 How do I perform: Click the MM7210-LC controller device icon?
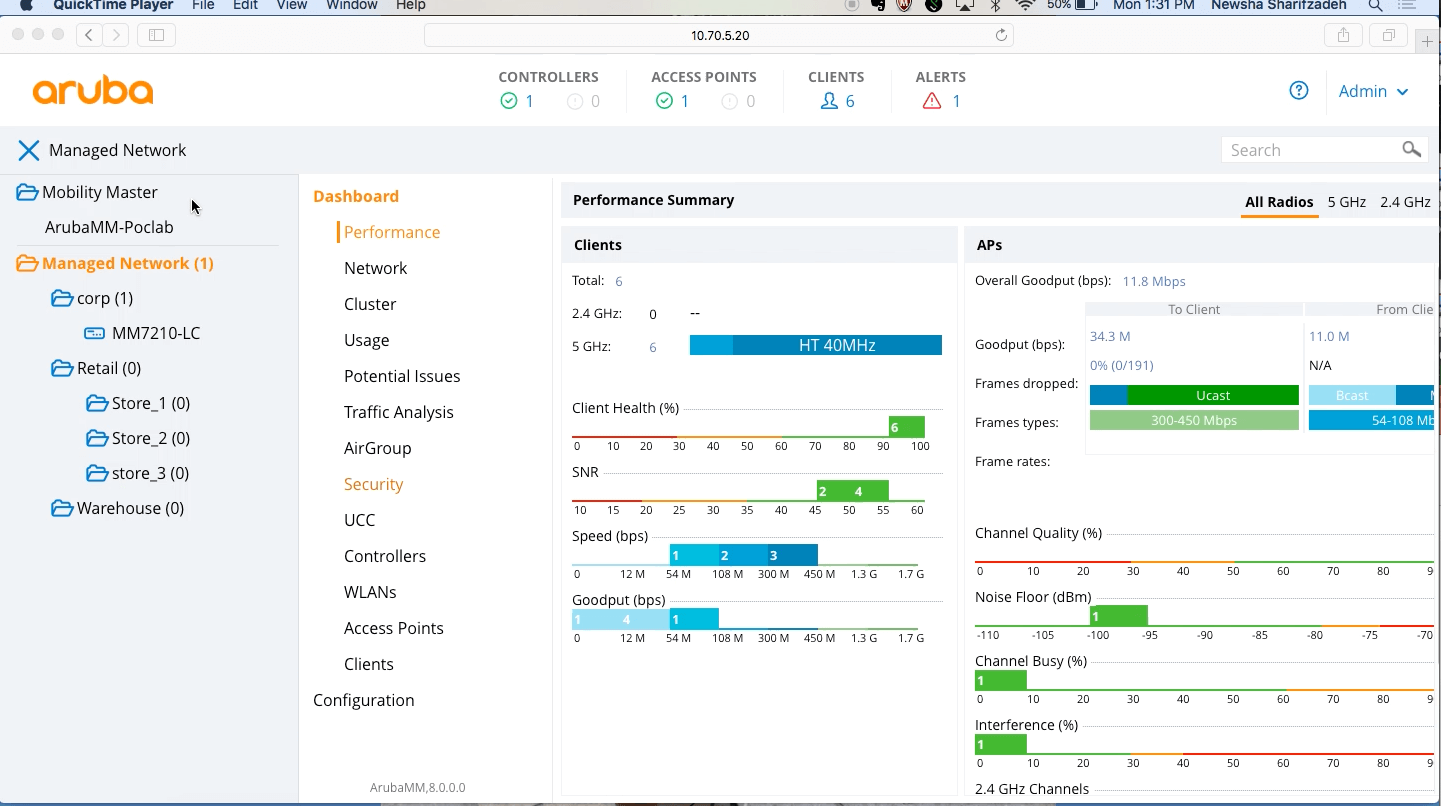tap(95, 333)
